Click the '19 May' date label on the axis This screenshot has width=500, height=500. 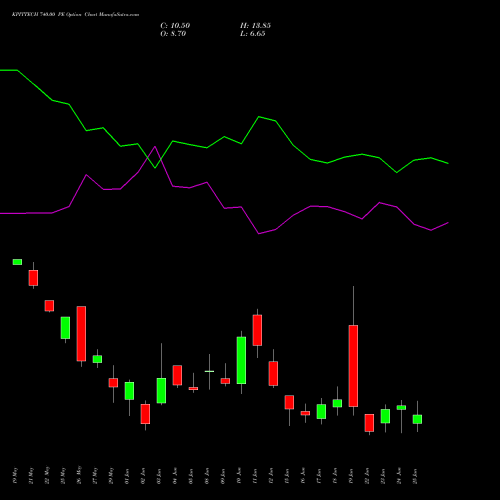[x=15, y=476]
